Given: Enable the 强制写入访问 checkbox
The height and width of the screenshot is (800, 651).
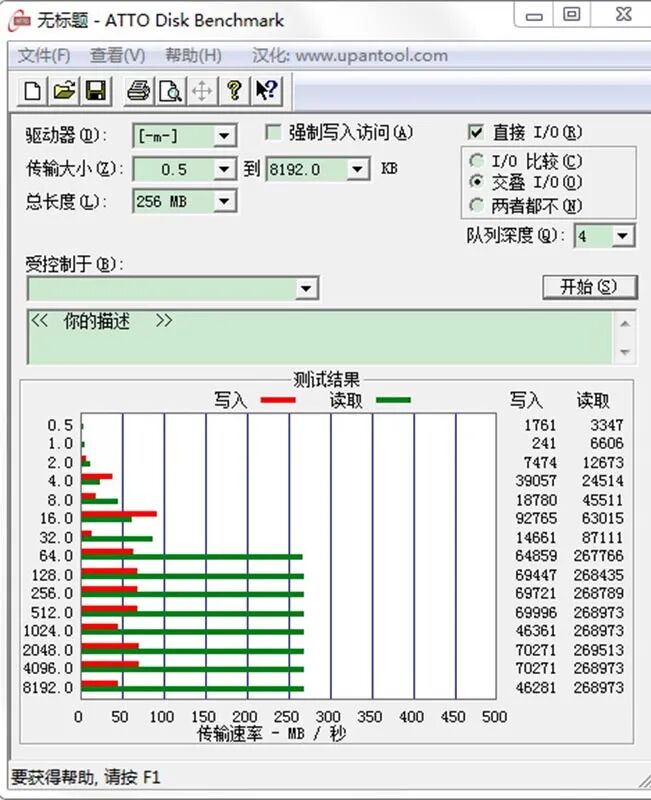Looking at the screenshot, I should point(273,133).
